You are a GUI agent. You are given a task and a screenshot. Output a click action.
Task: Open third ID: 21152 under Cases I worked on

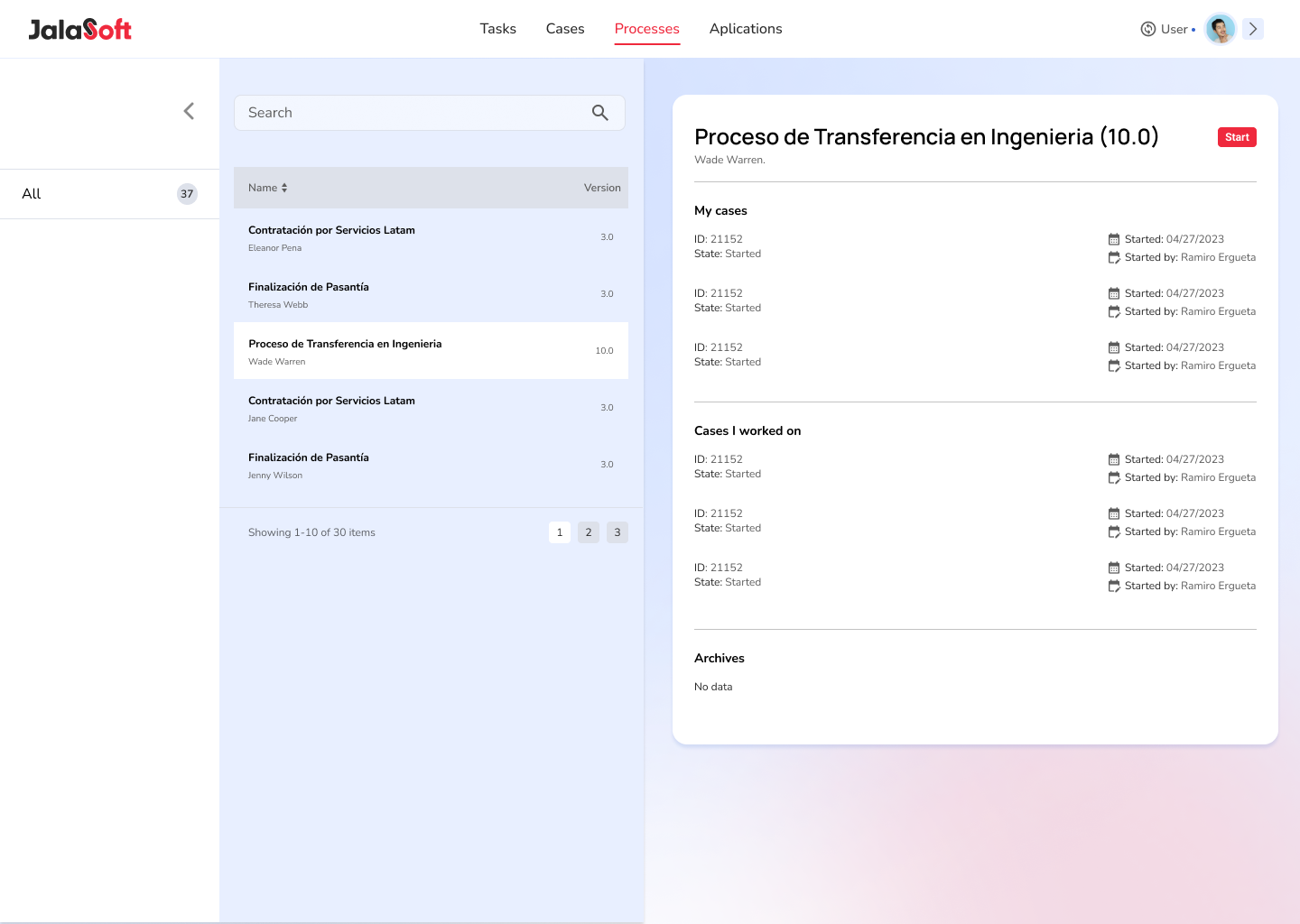(x=719, y=568)
